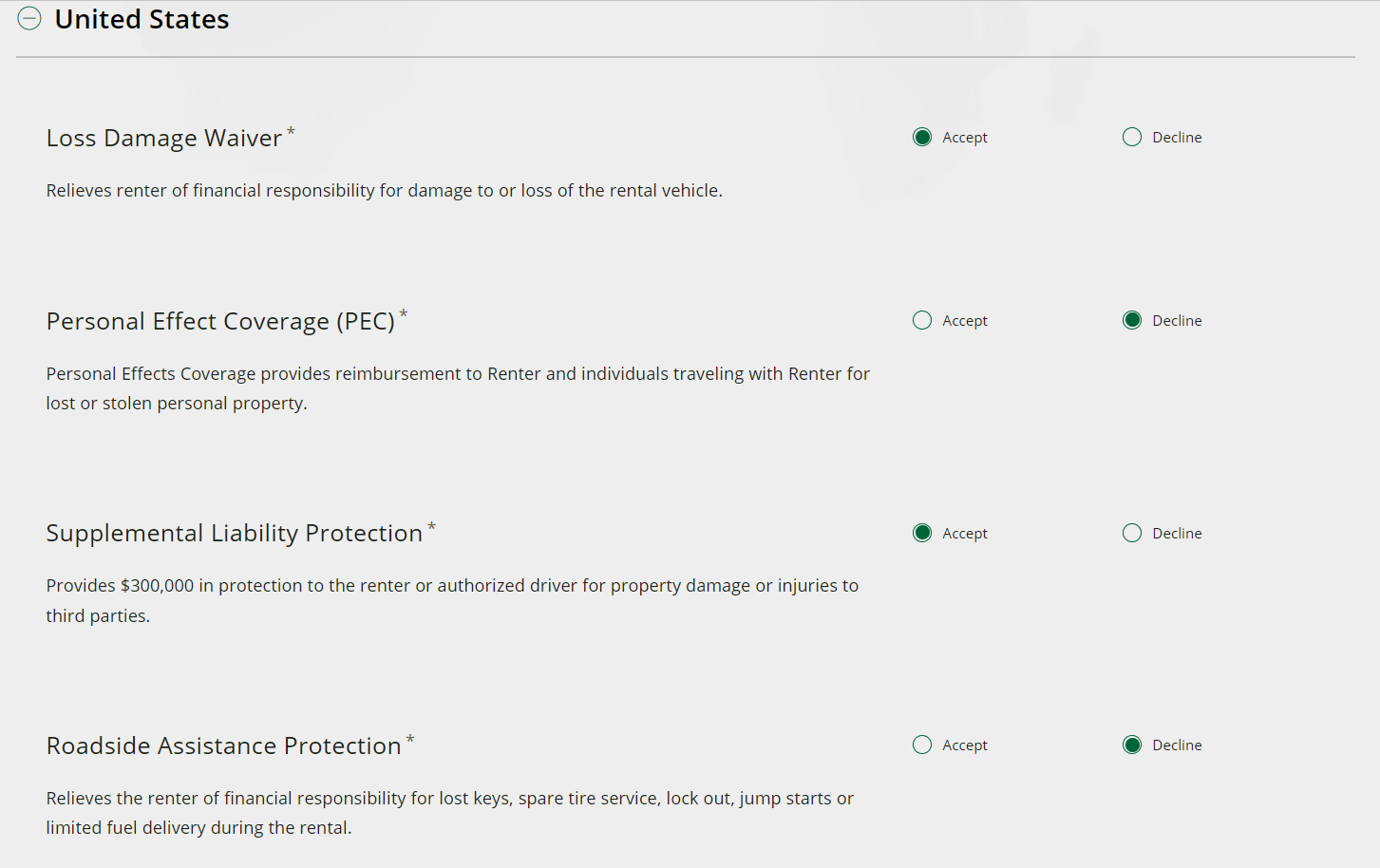Image resolution: width=1380 pixels, height=868 pixels.
Task: Mark Decline radio for Roadside Assistance Protection
Action: coord(1132,745)
